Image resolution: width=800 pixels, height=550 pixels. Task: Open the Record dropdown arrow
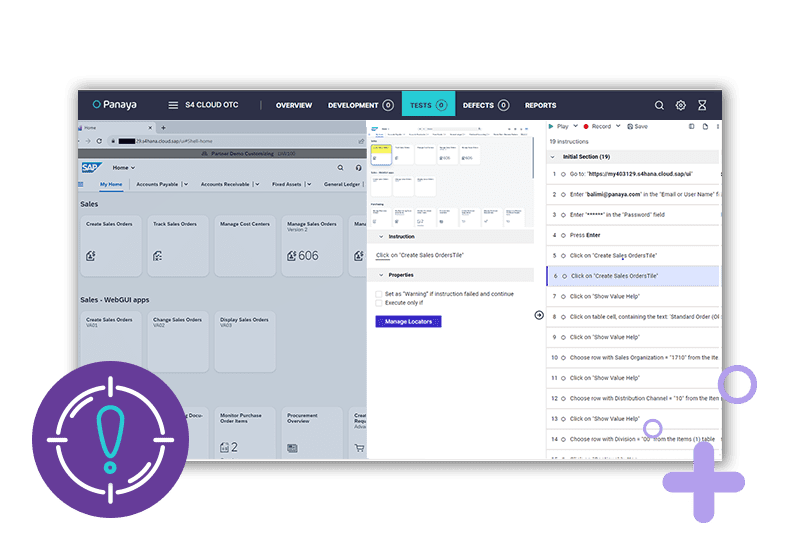[x=618, y=126]
